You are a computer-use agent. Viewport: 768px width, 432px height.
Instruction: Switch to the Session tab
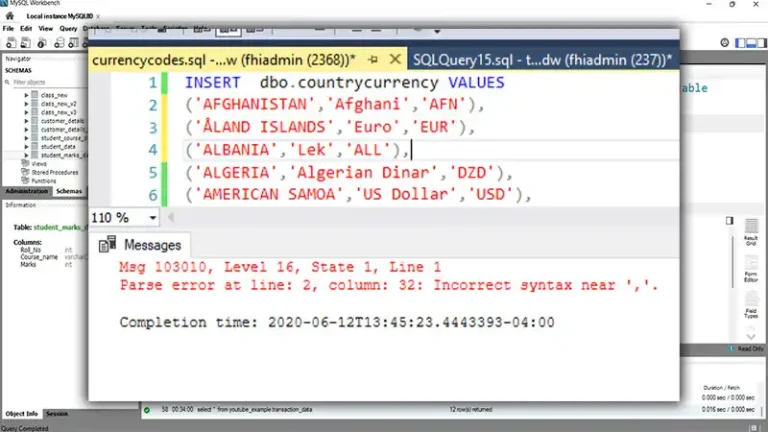click(x=57, y=414)
